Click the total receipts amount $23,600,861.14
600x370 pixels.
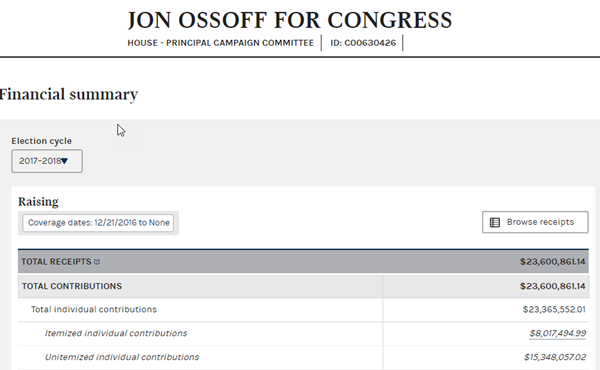pyautogui.click(x=553, y=262)
